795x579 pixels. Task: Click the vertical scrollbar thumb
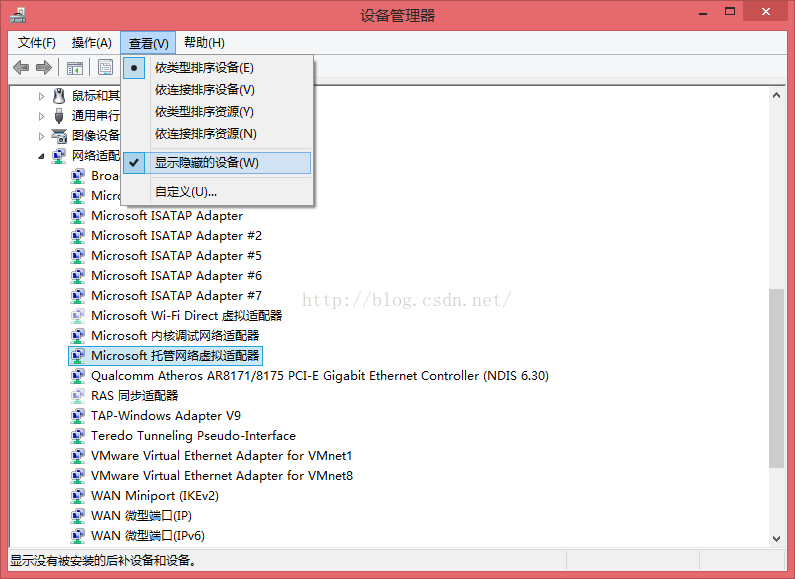(x=776, y=378)
